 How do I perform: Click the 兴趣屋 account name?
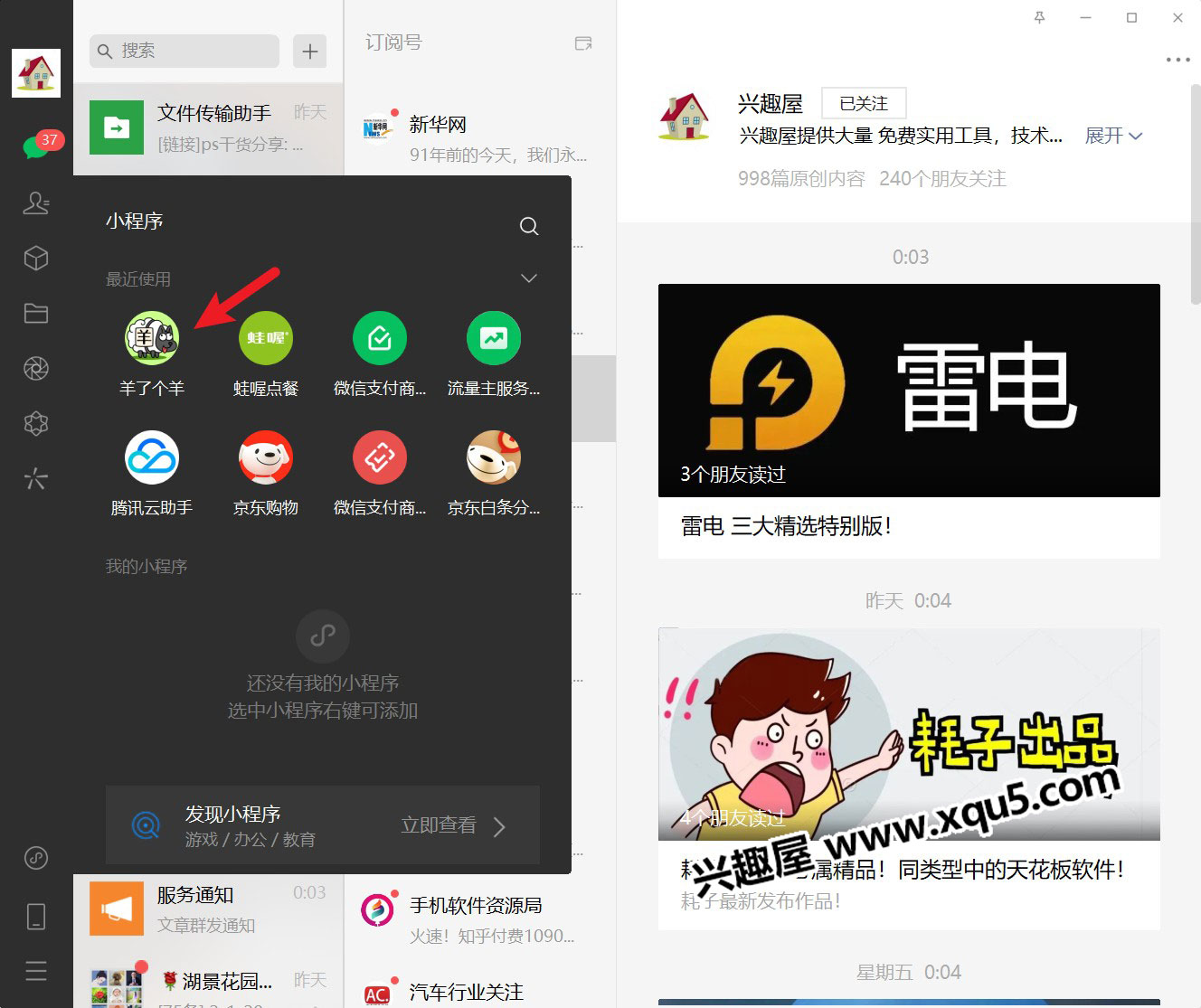[771, 104]
